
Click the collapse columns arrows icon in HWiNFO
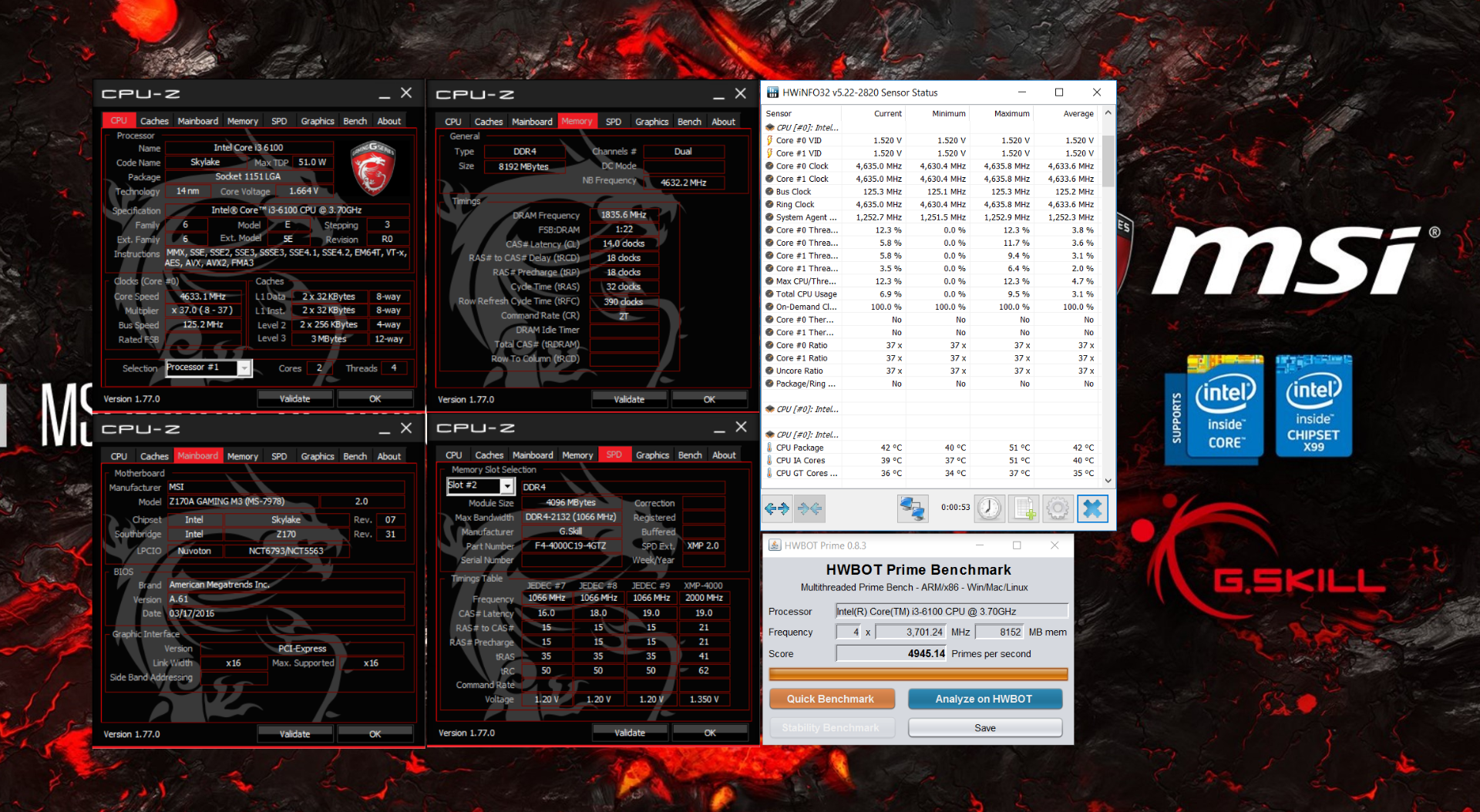coord(809,508)
